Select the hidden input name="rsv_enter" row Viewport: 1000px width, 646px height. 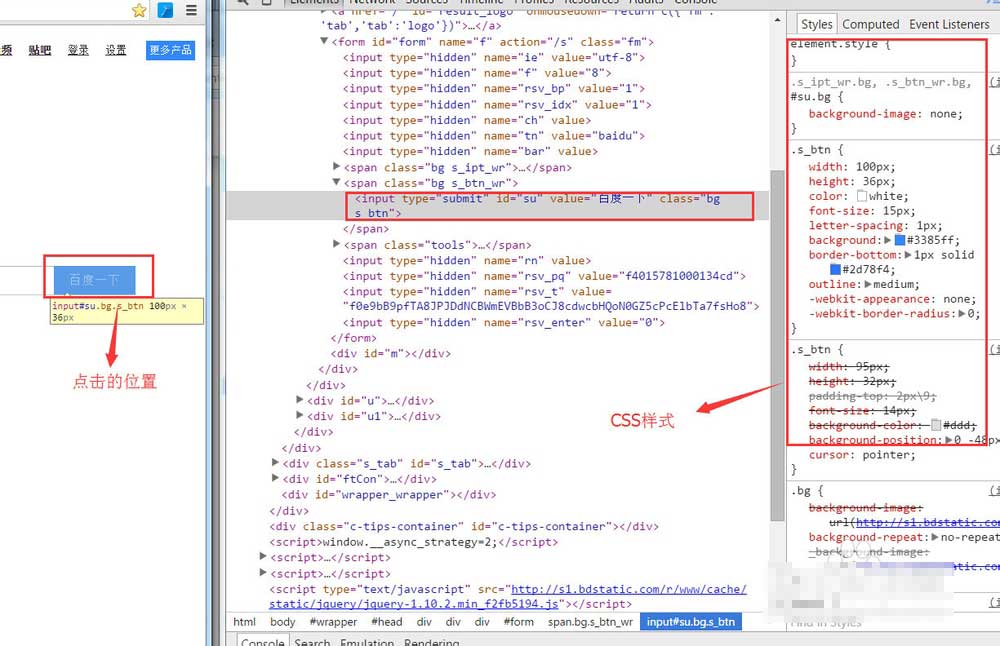click(x=504, y=323)
